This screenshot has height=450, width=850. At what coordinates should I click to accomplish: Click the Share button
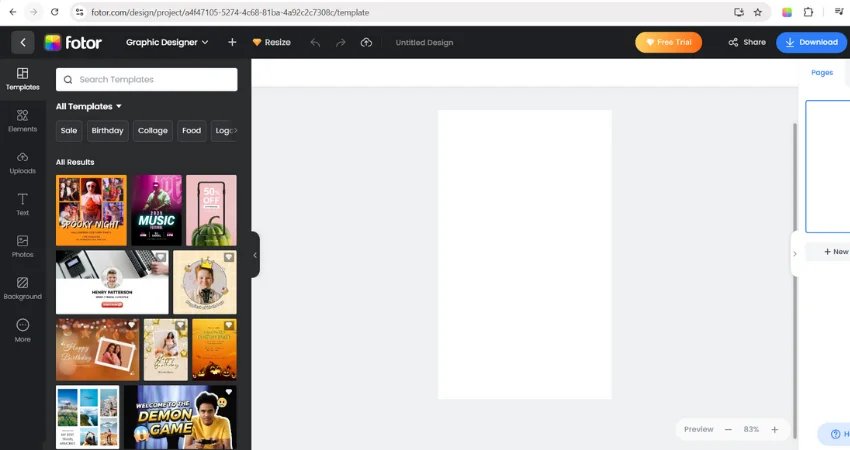coord(747,42)
